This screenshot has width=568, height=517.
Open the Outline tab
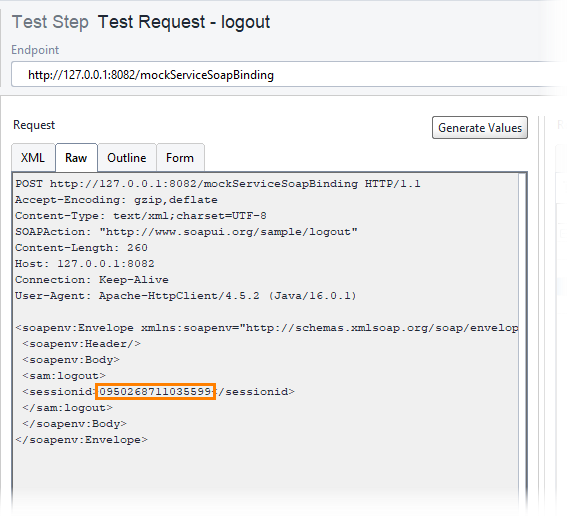[x=127, y=158]
